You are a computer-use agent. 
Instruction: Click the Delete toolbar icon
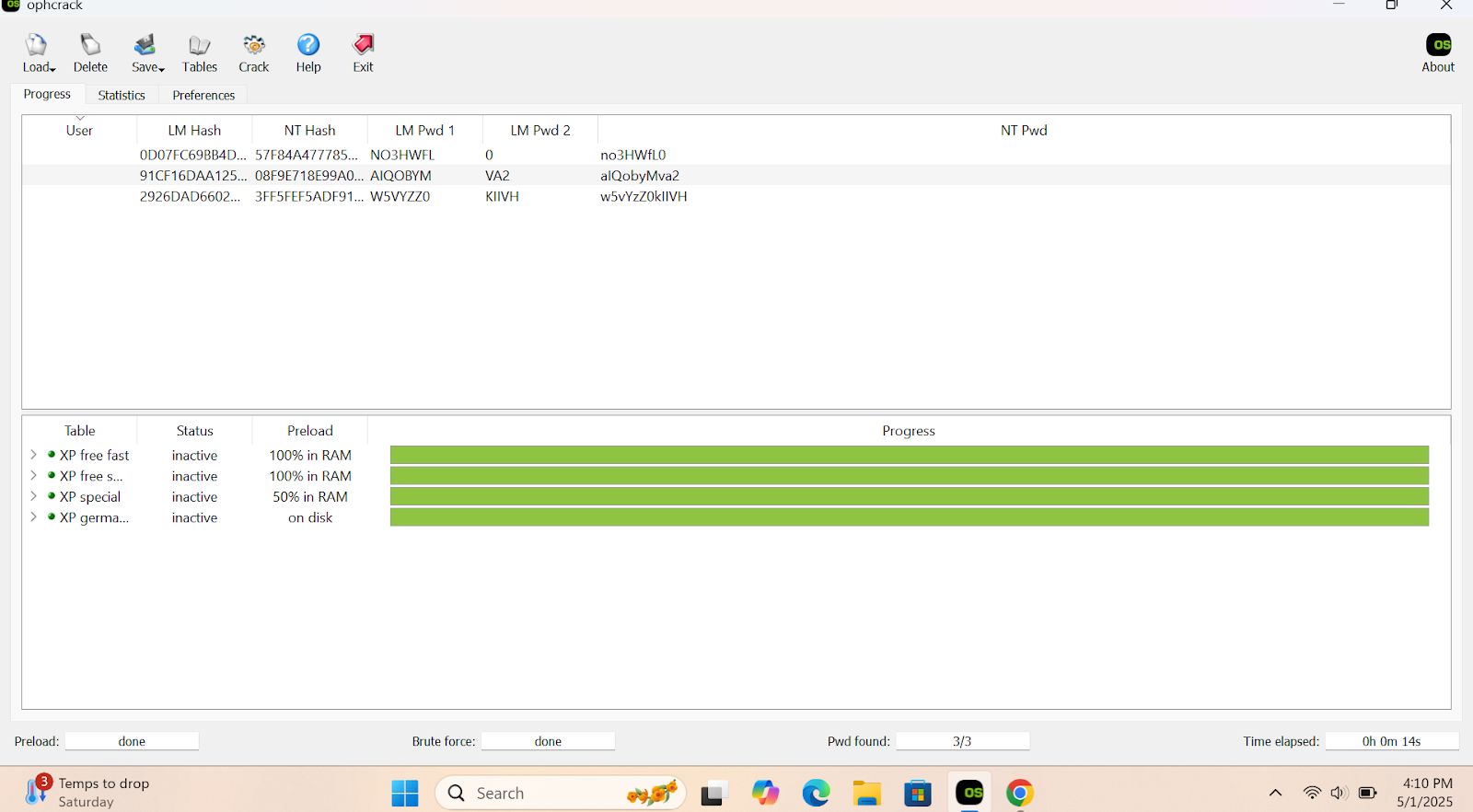click(90, 53)
